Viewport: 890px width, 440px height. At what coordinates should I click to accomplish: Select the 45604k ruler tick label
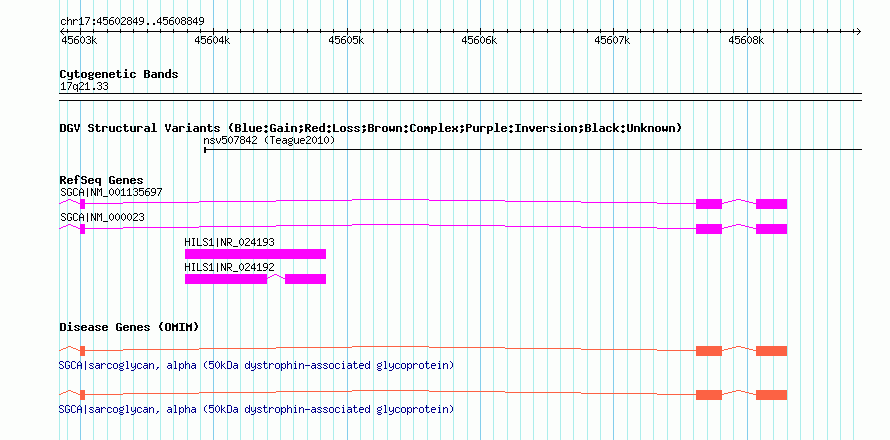(x=212, y=40)
